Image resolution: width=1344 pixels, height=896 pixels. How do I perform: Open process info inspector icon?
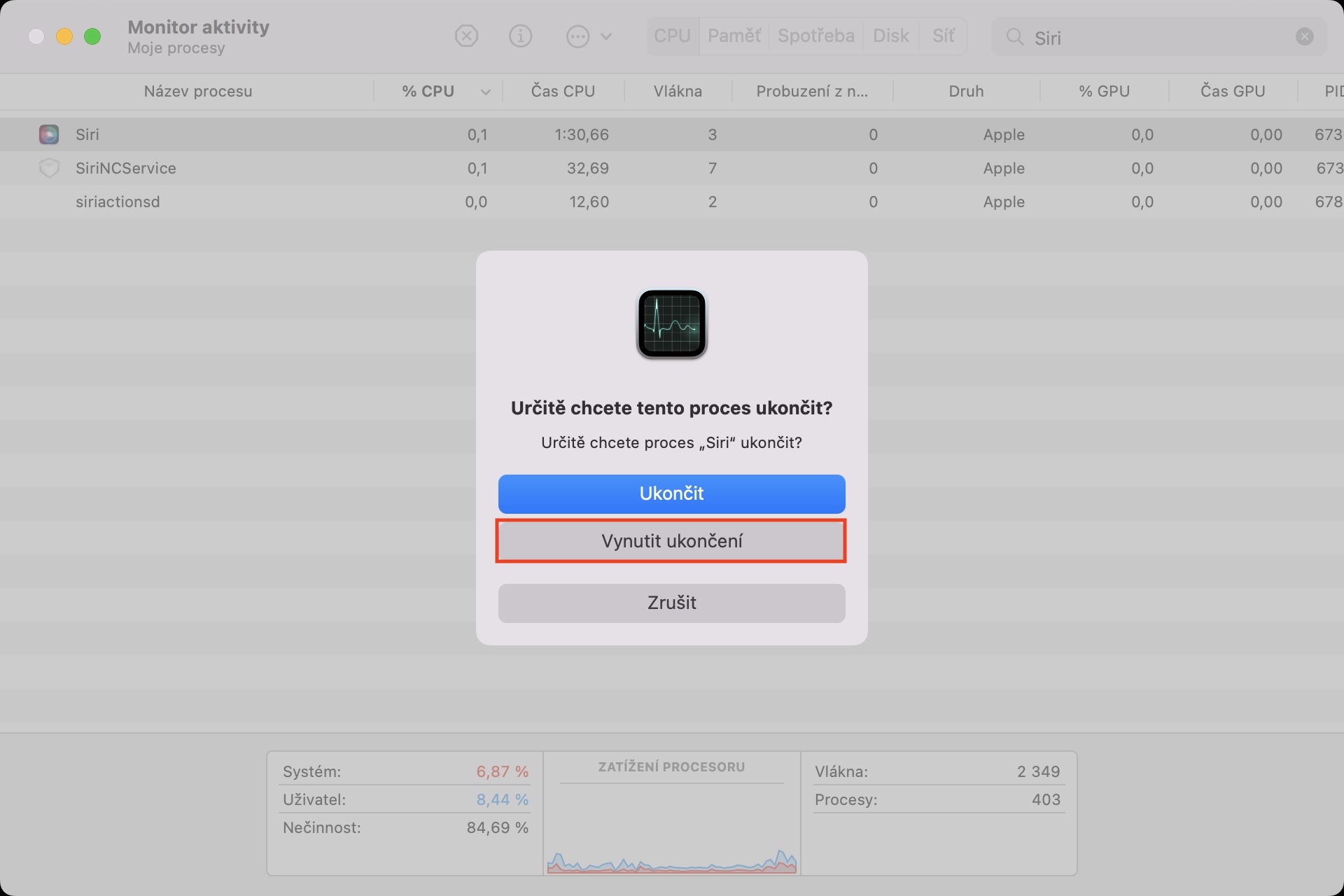(x=520, y=36)
